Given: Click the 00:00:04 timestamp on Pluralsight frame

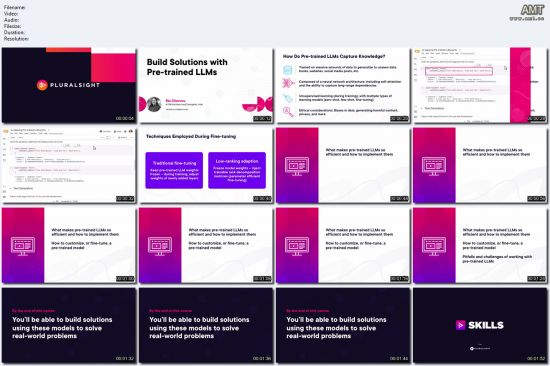Looking at the screenshot, I should point(125,119).
